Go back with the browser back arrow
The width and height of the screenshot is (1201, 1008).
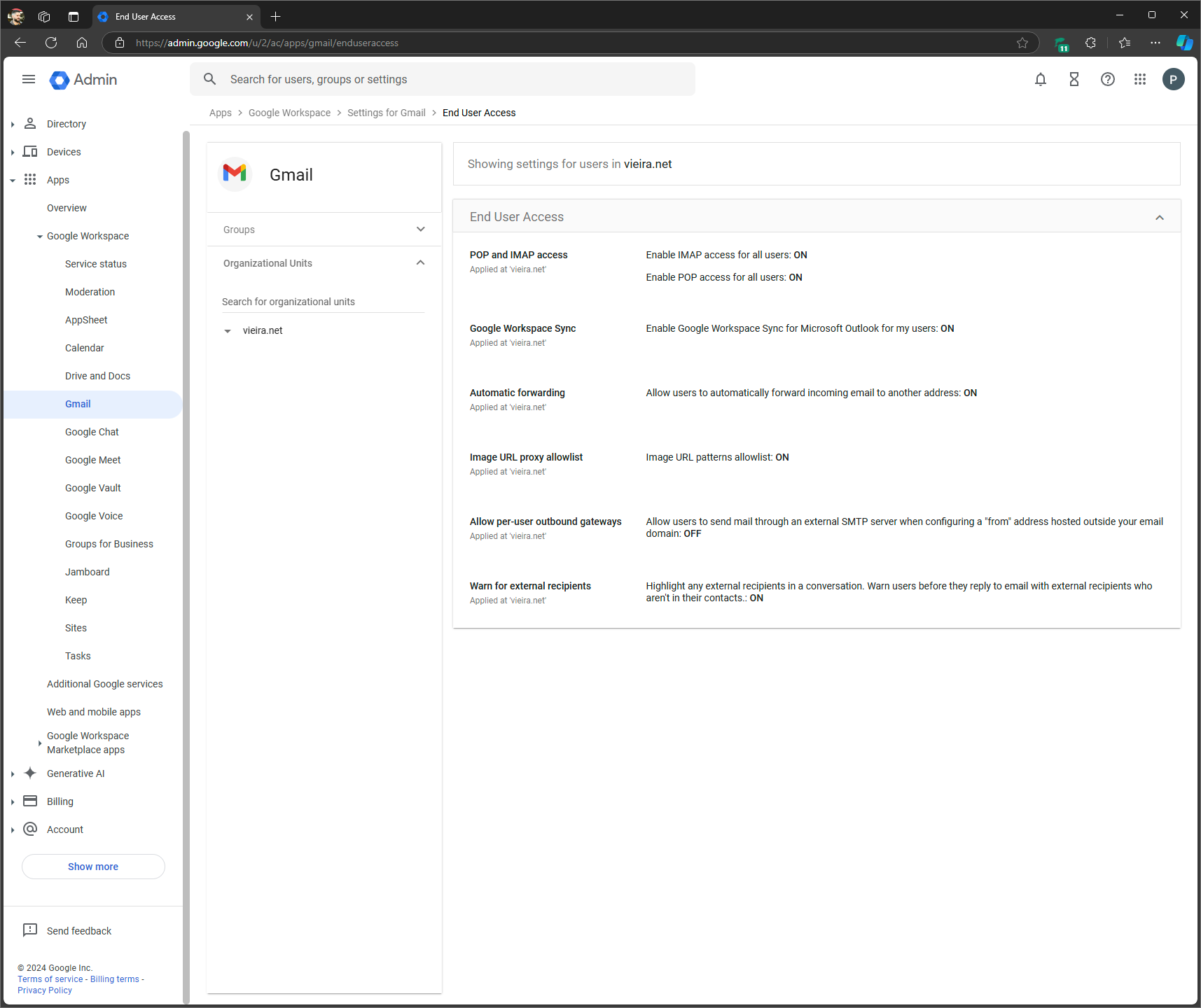[20, 43]
